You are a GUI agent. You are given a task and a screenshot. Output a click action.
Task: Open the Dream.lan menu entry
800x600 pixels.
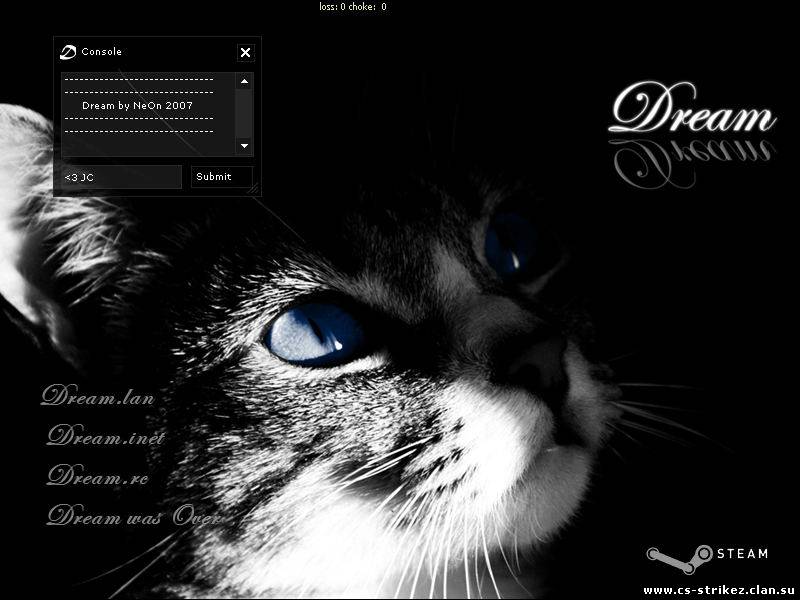(98, 397)
